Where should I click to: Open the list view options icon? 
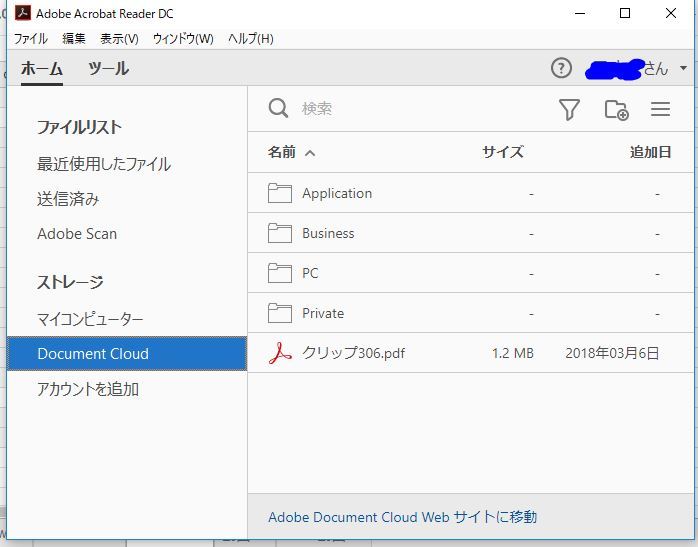[x=660, y=109]
